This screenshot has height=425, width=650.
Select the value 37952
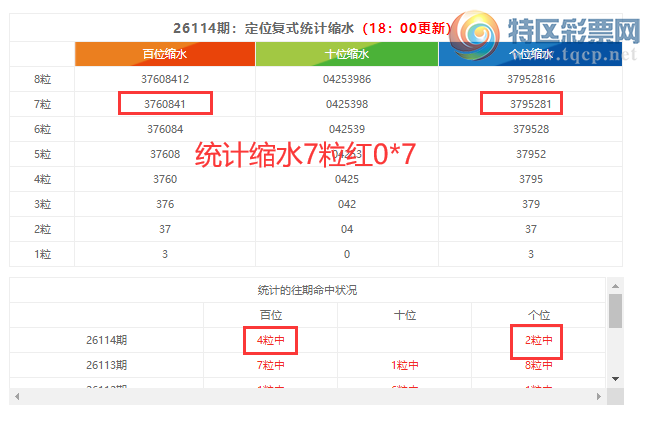pyautogui.click(x=531, y=154)
